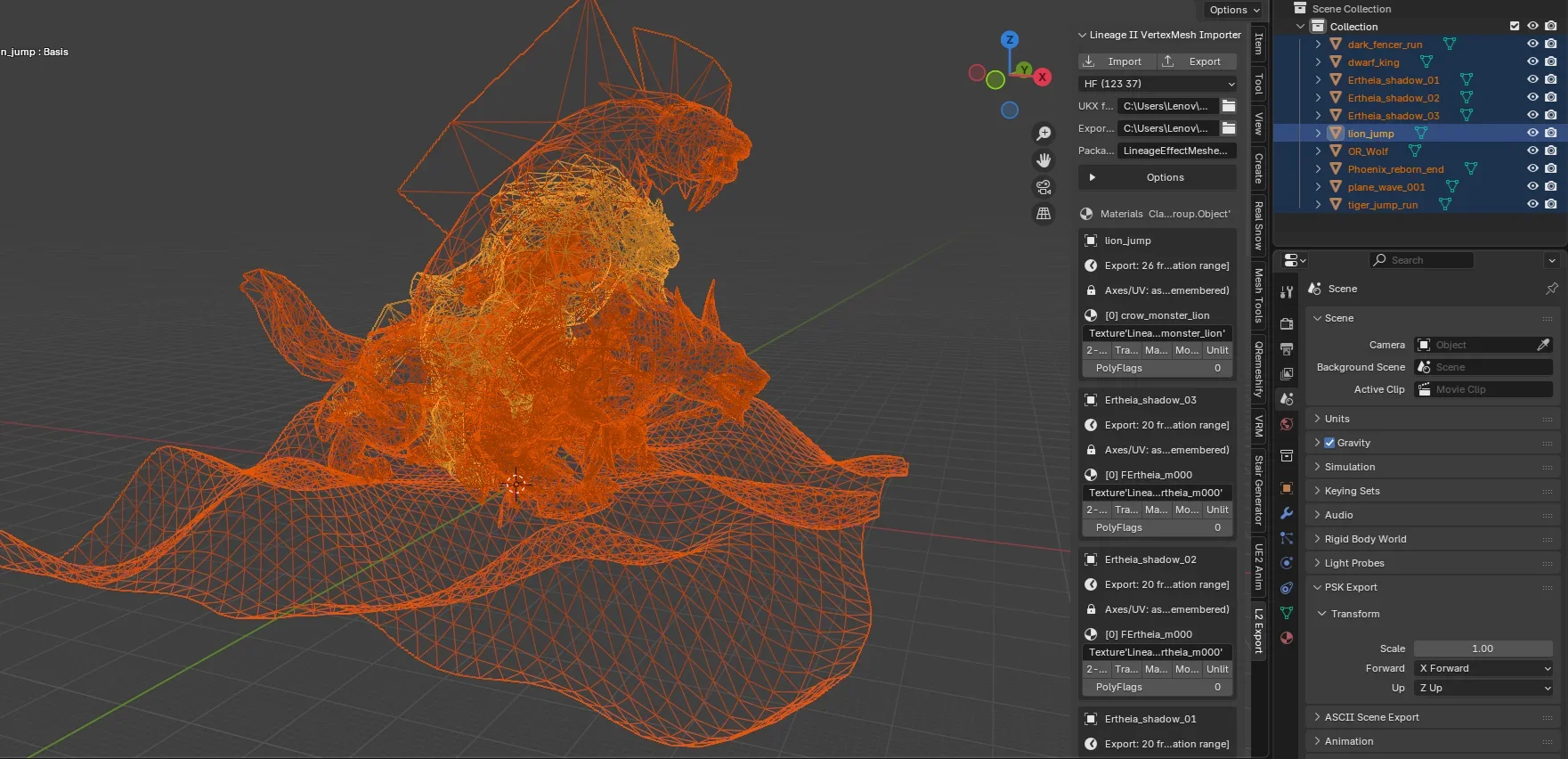Expand the Units panel
The height and width of the screenshot is (759, 1568).
point(1434,419)
